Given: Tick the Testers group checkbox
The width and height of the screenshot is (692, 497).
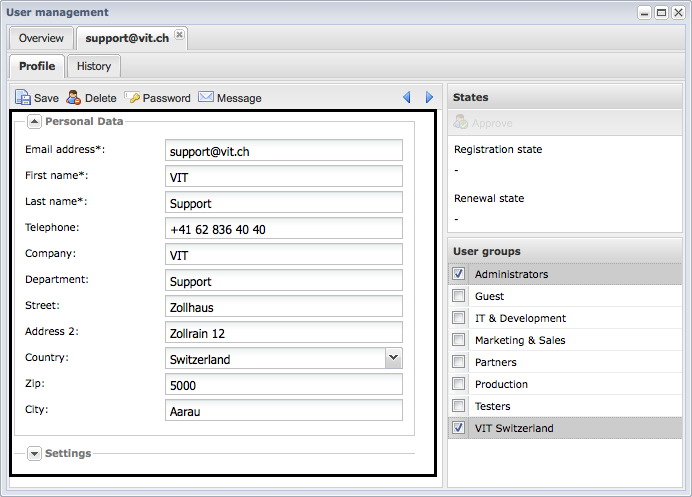Looking at the screenshot, I should (x=459, y=406).
